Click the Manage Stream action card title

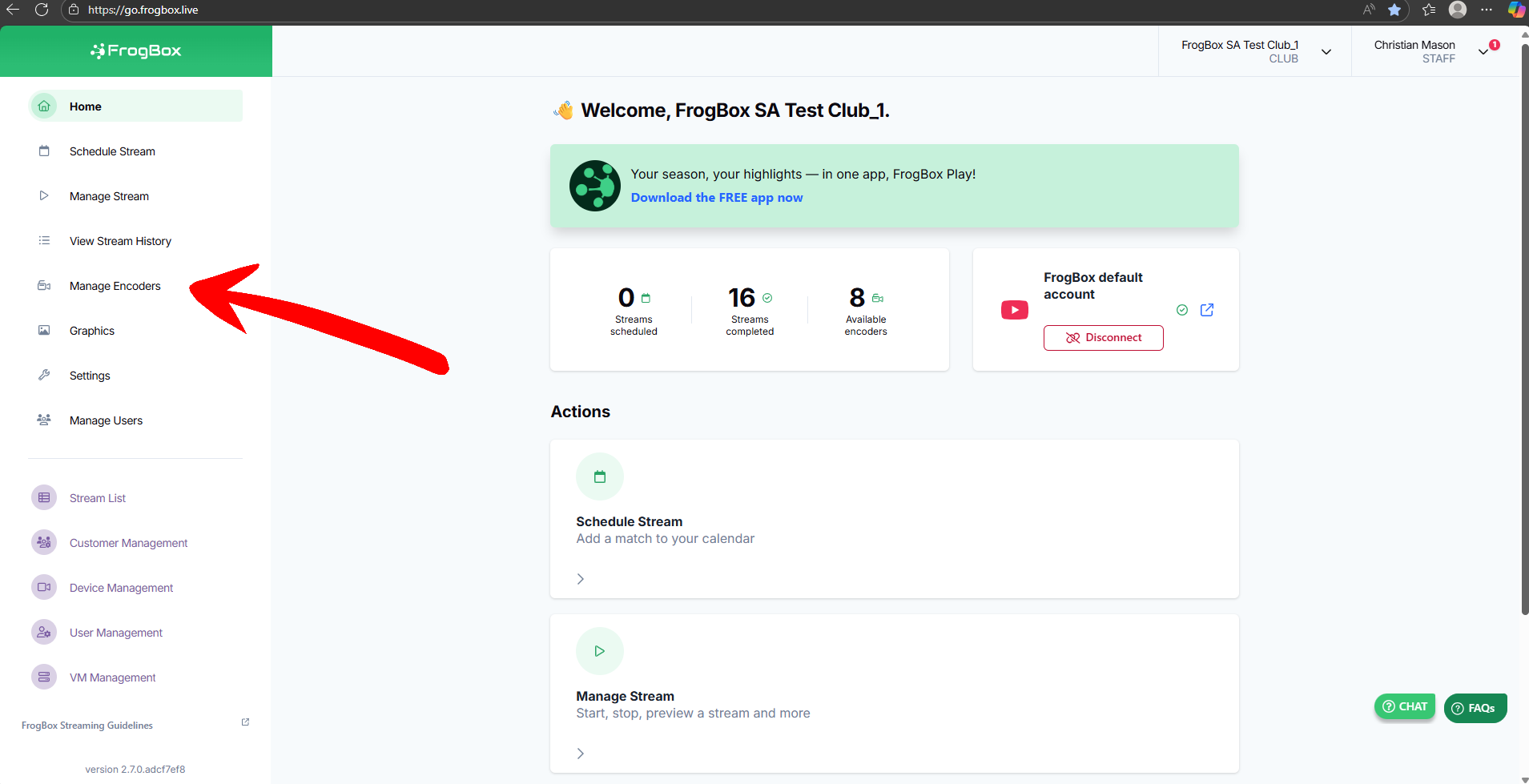(626, 696)
